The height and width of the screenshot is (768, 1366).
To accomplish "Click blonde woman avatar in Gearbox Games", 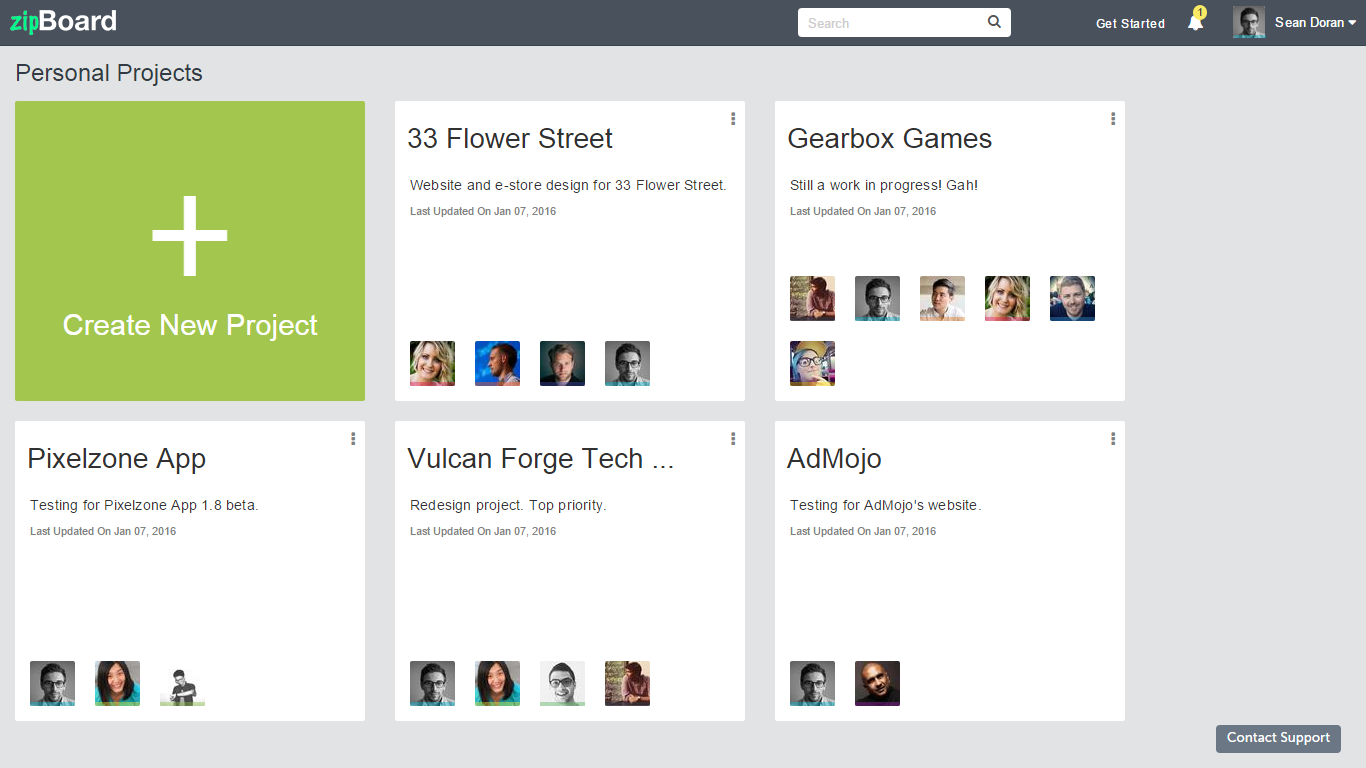I will pos(1007,298).
